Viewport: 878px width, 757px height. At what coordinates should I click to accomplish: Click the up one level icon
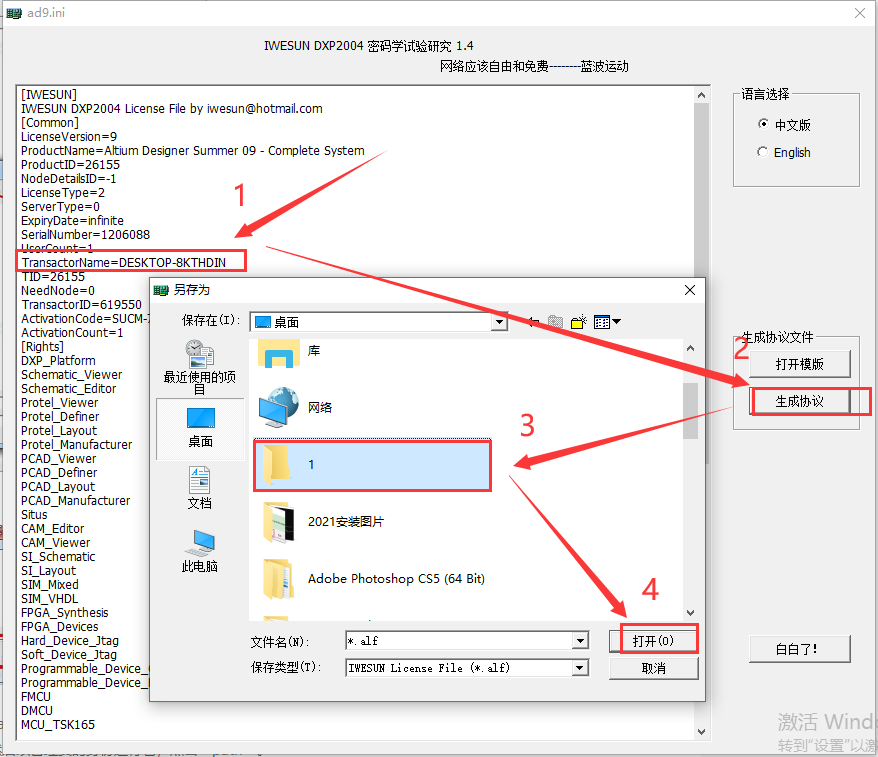pos(556,322)
